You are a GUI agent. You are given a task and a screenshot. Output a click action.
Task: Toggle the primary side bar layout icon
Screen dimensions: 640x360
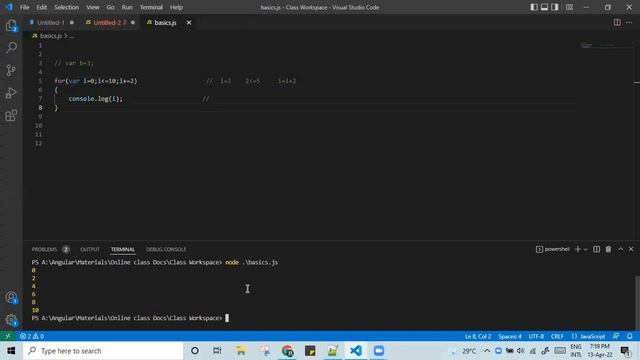(x=534, y=7)
